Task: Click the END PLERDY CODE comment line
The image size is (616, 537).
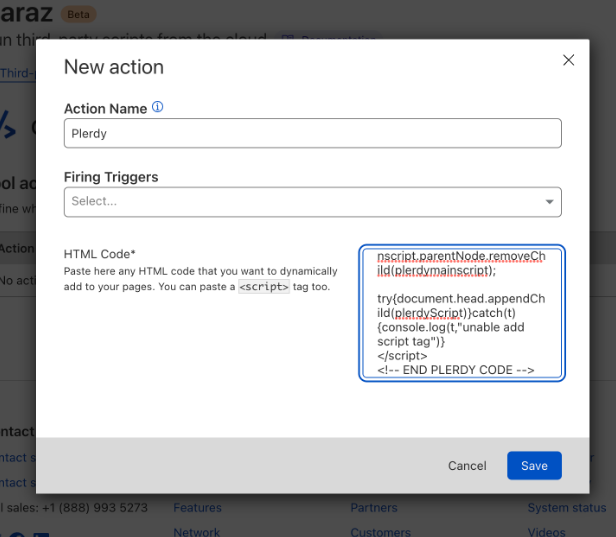Action: click(456, 370)
